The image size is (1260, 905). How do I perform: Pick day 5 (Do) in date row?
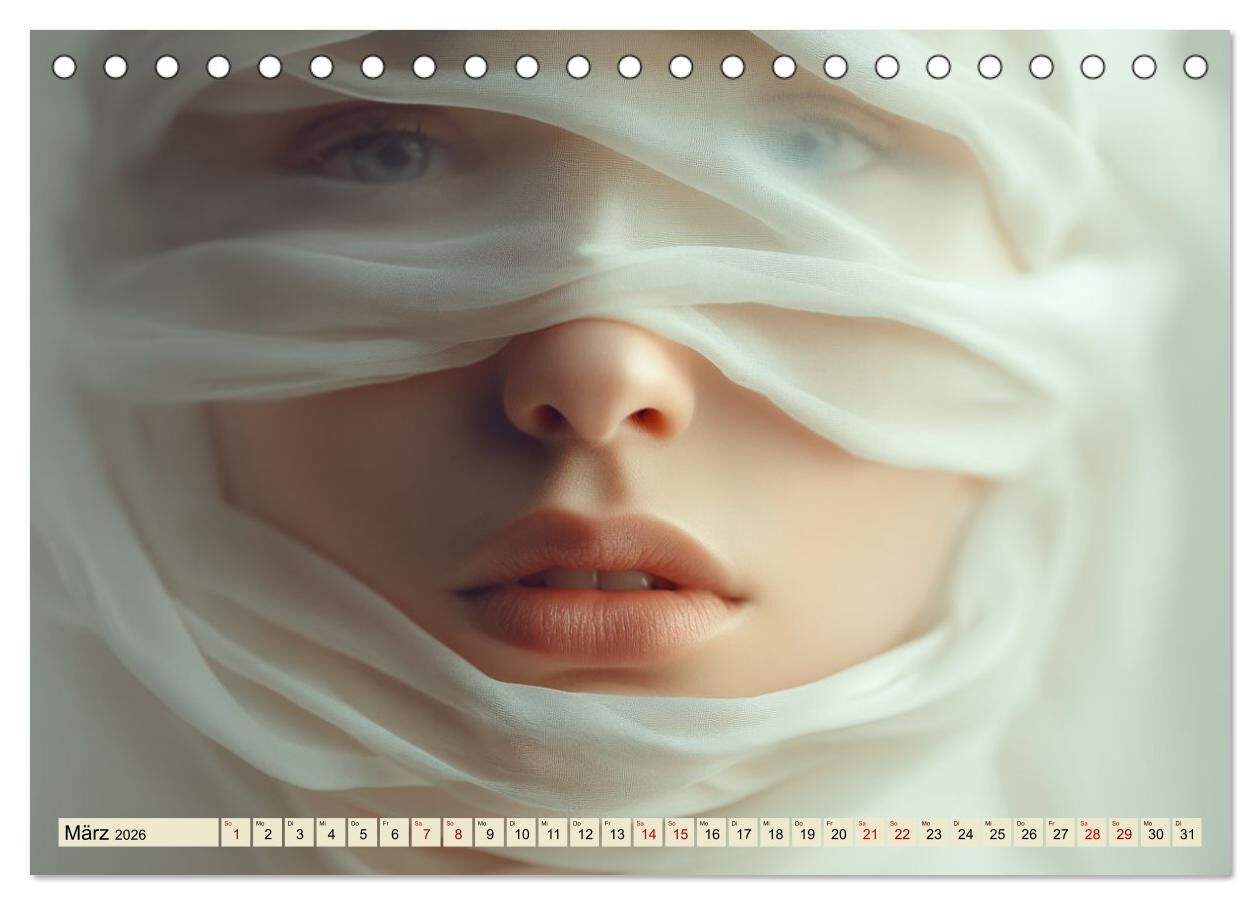362,833
